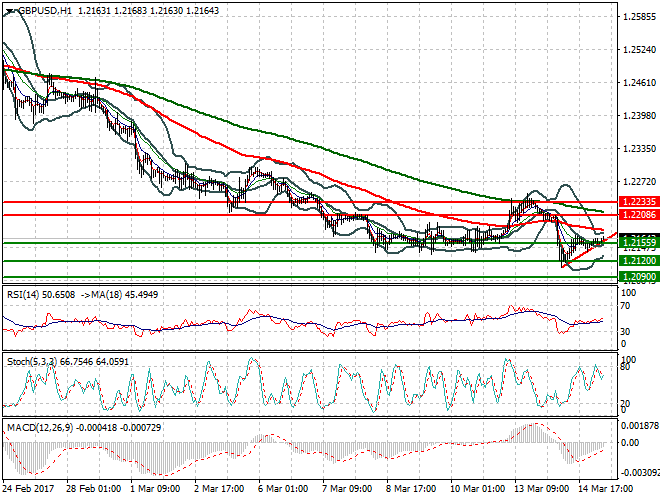Click the triangle arrow beside GBPUSD title
Image resolution: width=660 pixels, height=500 pixels.
click(7, 10)
